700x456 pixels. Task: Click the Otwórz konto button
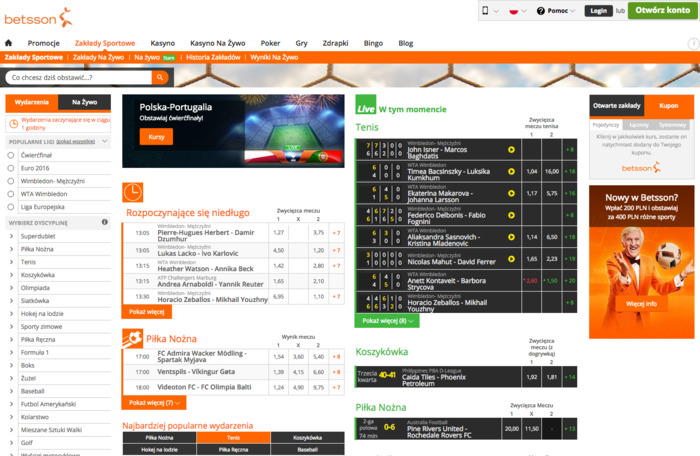tap(662, 10)
